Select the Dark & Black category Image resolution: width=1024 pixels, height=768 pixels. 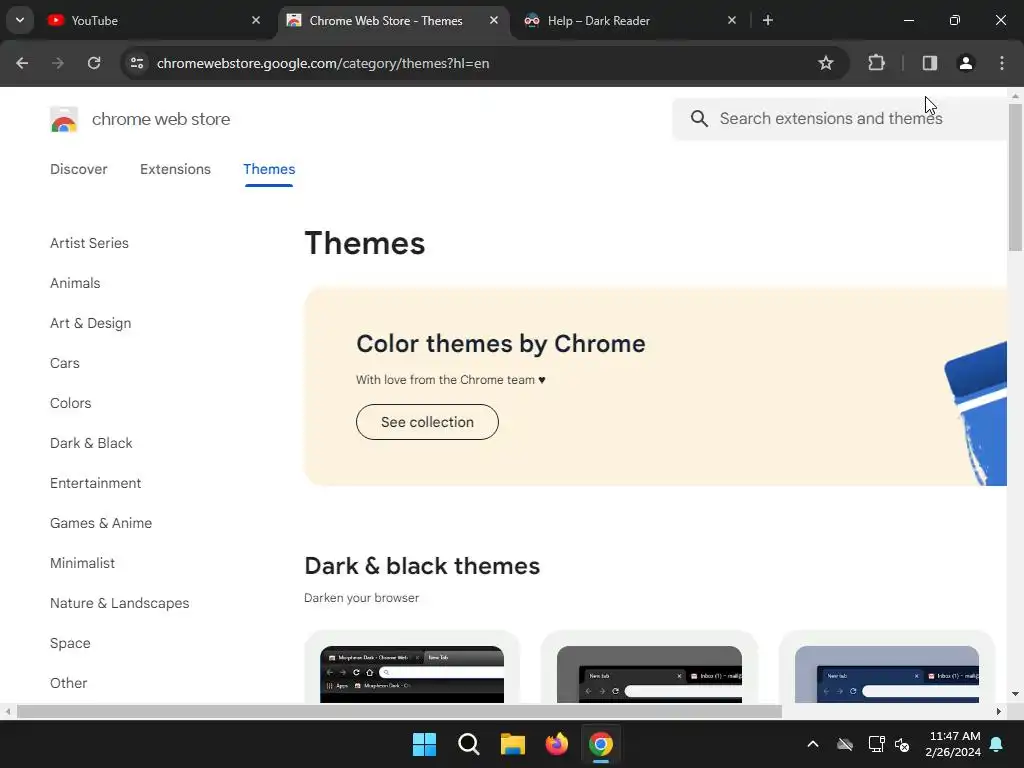coord(91,443)
